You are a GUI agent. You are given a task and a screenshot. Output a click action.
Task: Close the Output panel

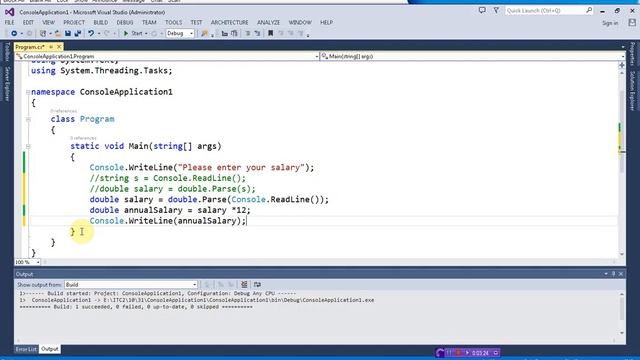[x=621, y=274]
